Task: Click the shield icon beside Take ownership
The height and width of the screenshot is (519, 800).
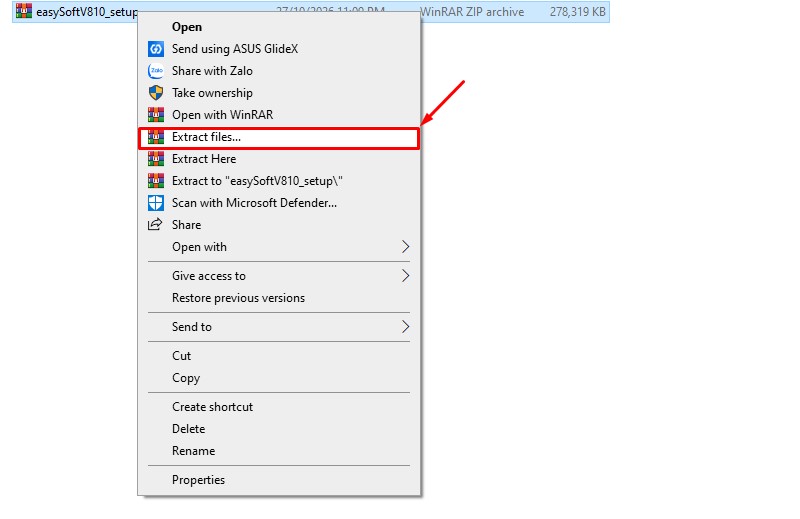Action: (156, 93)
